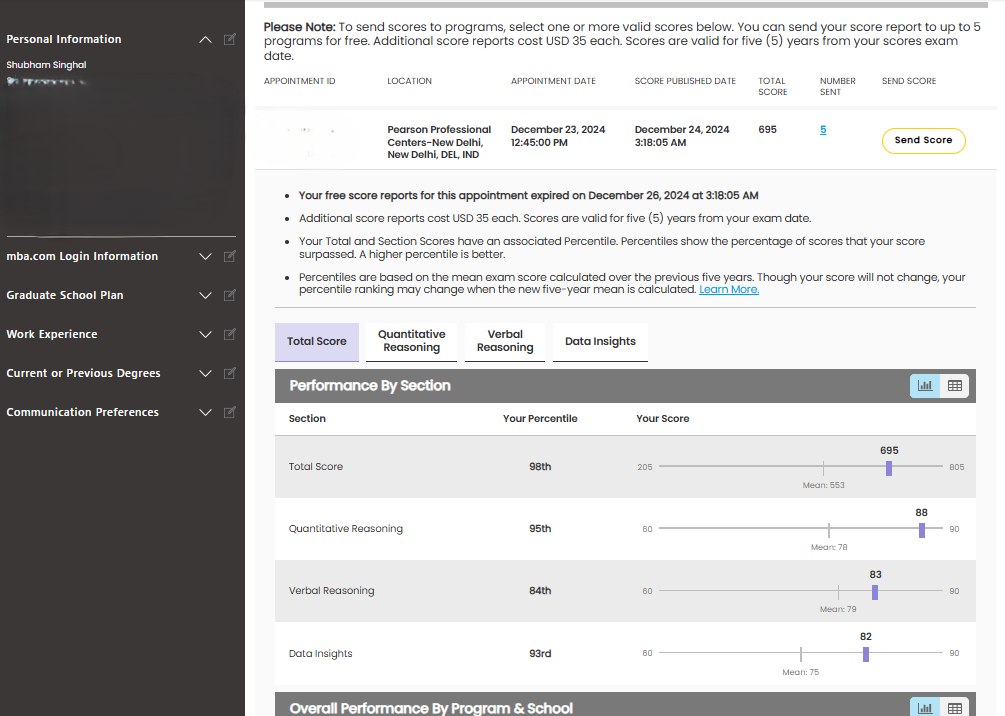
Task: Edit Current or Previous Degrees section
Action: pyautogui.click(x=230, y=374)
